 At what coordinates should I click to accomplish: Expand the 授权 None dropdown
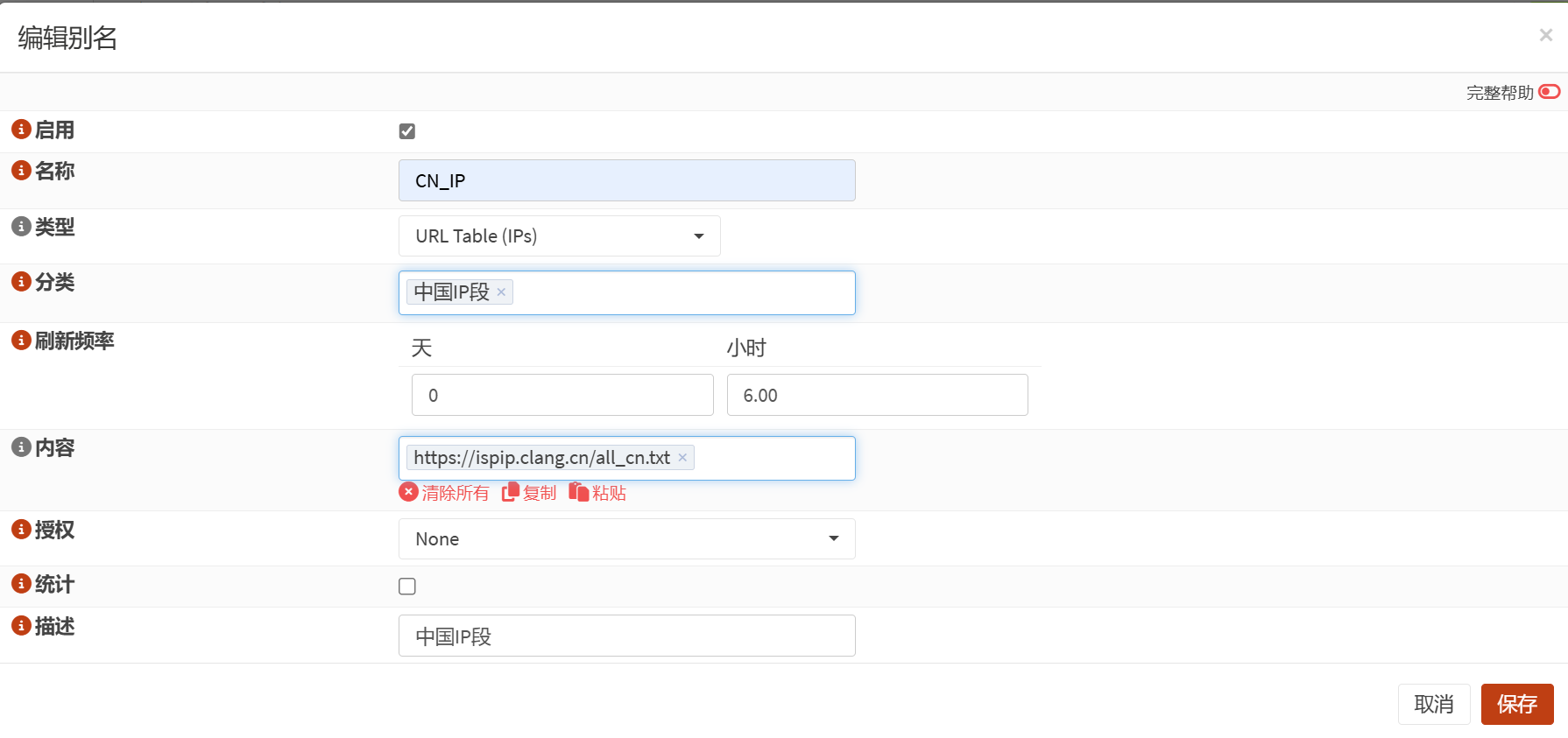click(626, 539)
